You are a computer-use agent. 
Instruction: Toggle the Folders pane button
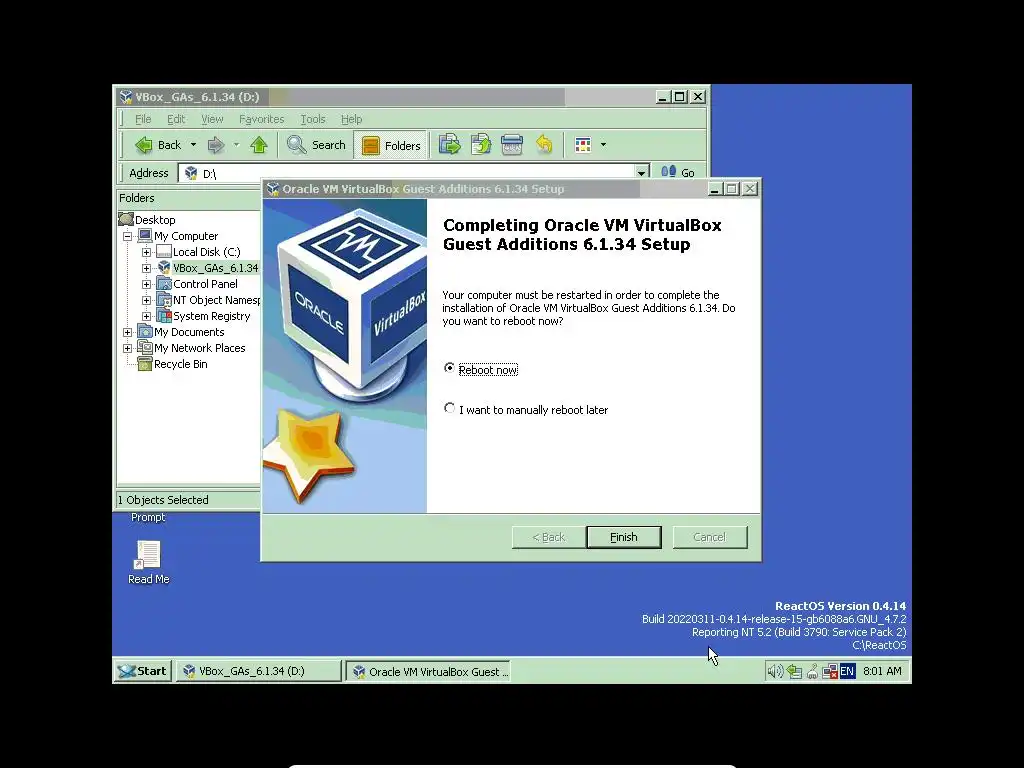coord(391,145)
